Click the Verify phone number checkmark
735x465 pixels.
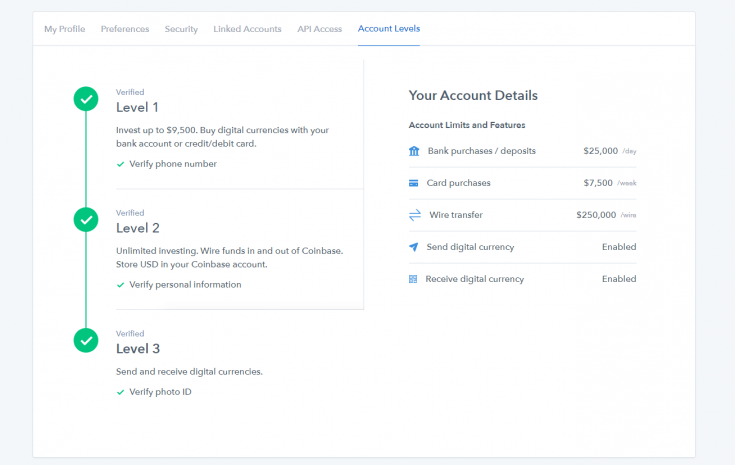tap(120, 164)
